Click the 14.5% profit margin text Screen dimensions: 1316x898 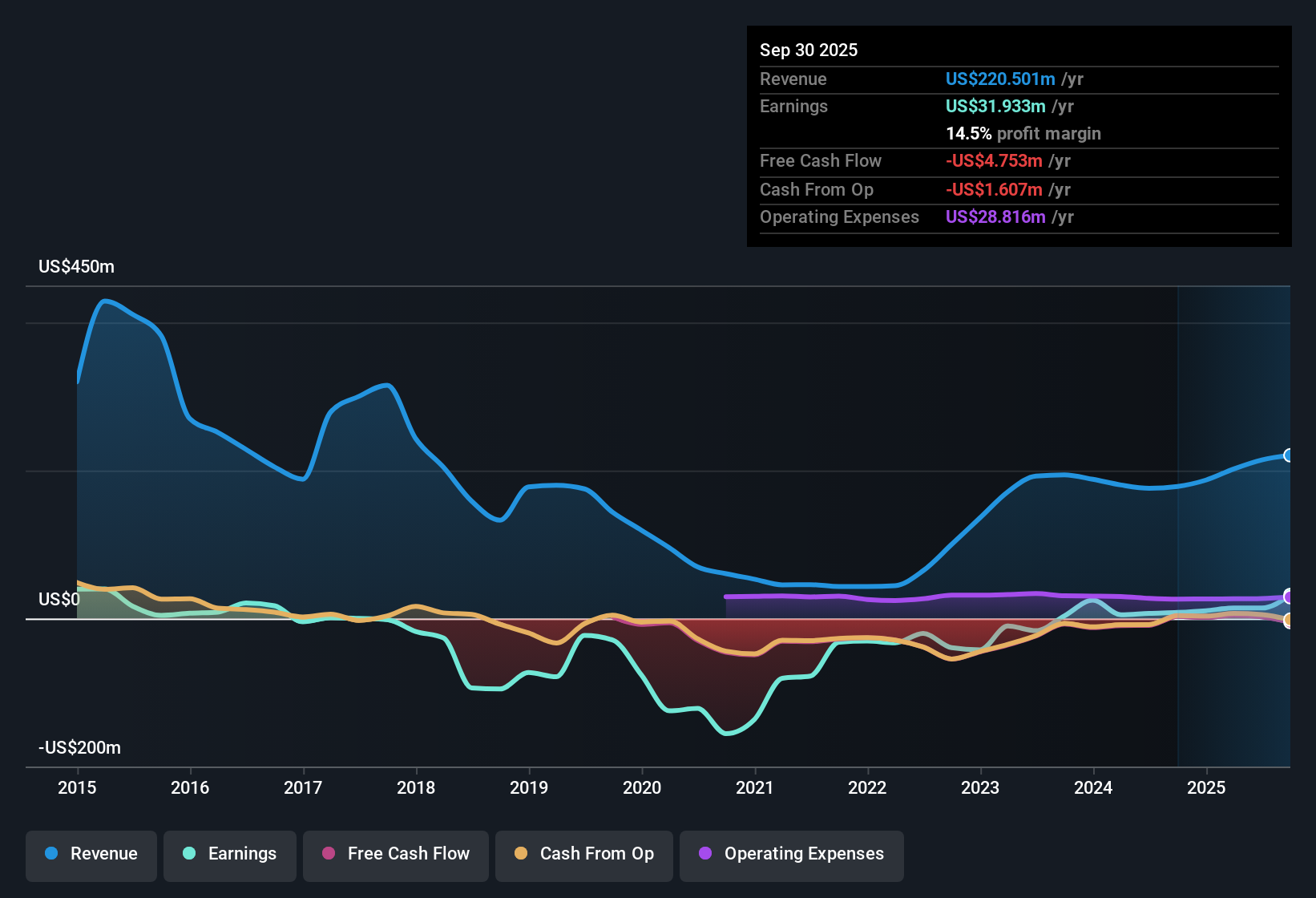coord(1023,134)
